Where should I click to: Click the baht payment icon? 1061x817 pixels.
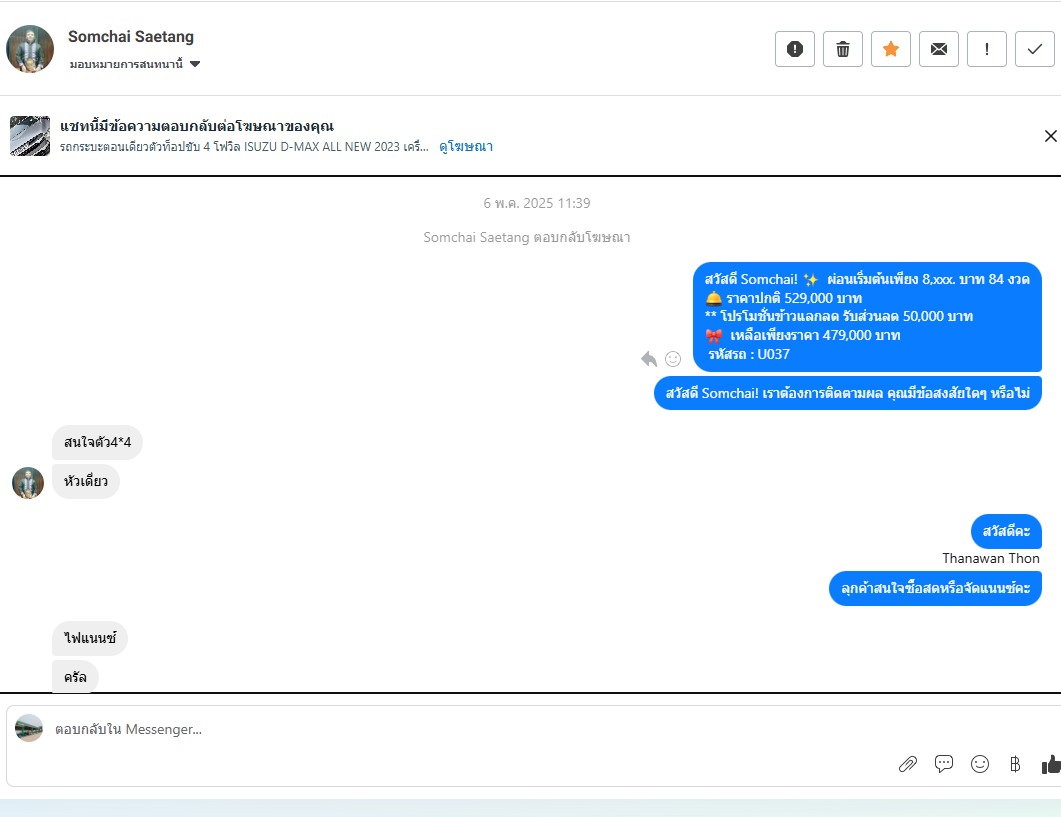click(x=1014, y=764)
